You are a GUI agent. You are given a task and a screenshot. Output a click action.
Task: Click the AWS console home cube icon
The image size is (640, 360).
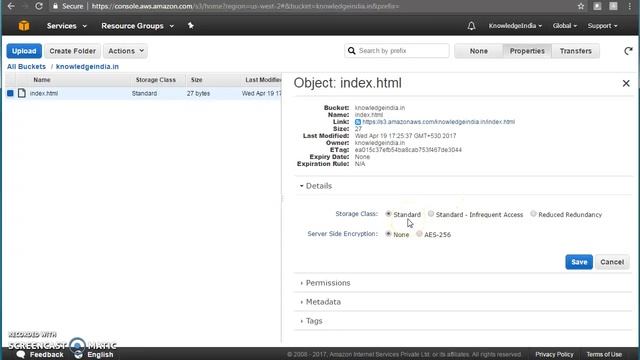[24, 26]
